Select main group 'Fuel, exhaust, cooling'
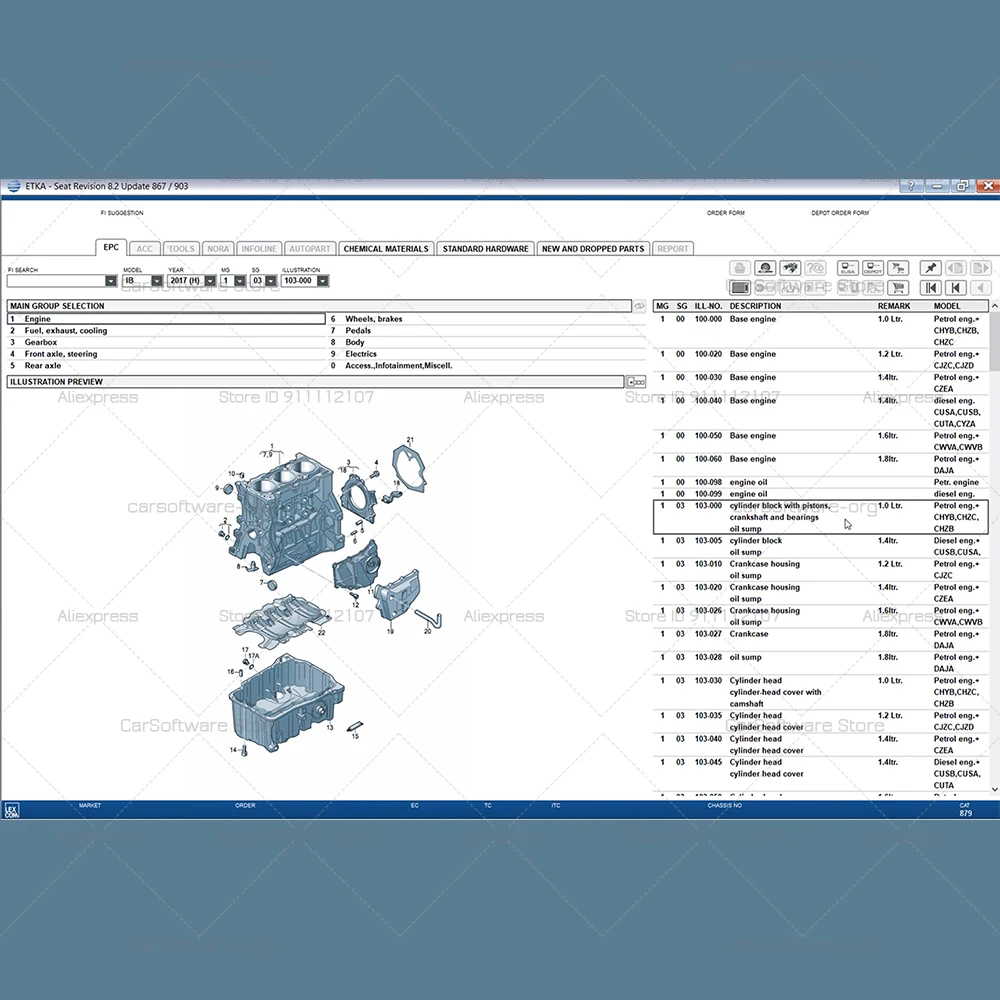 pyautogui.click(x=166, y=330)
